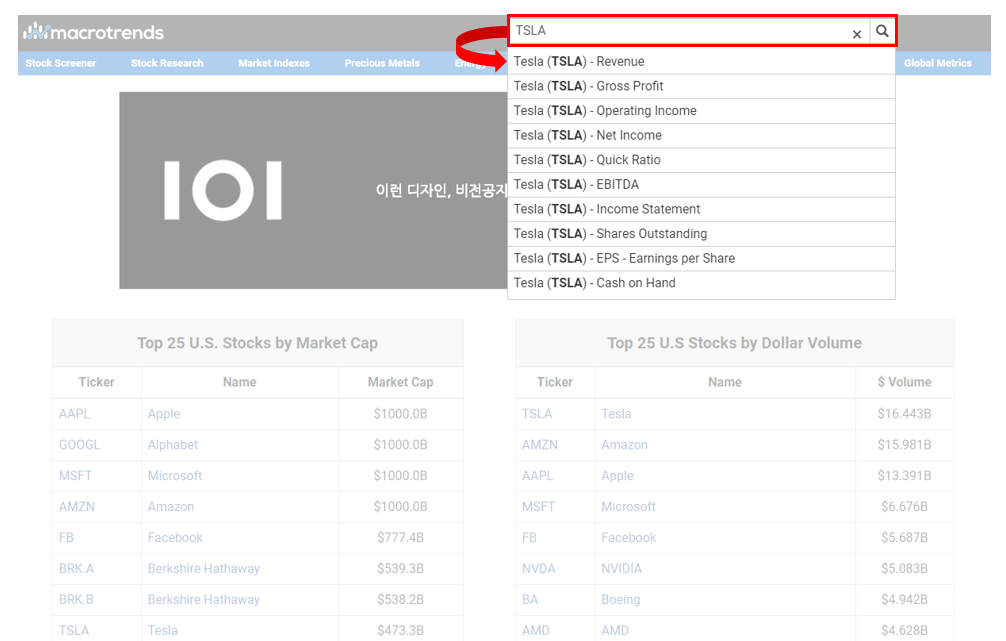The width and height of the screenshot is (1006, 641).
Task: Select Tesla (TSLA) - Net Income suggestion
Action: pyautogui.click(x=701, y=135)
